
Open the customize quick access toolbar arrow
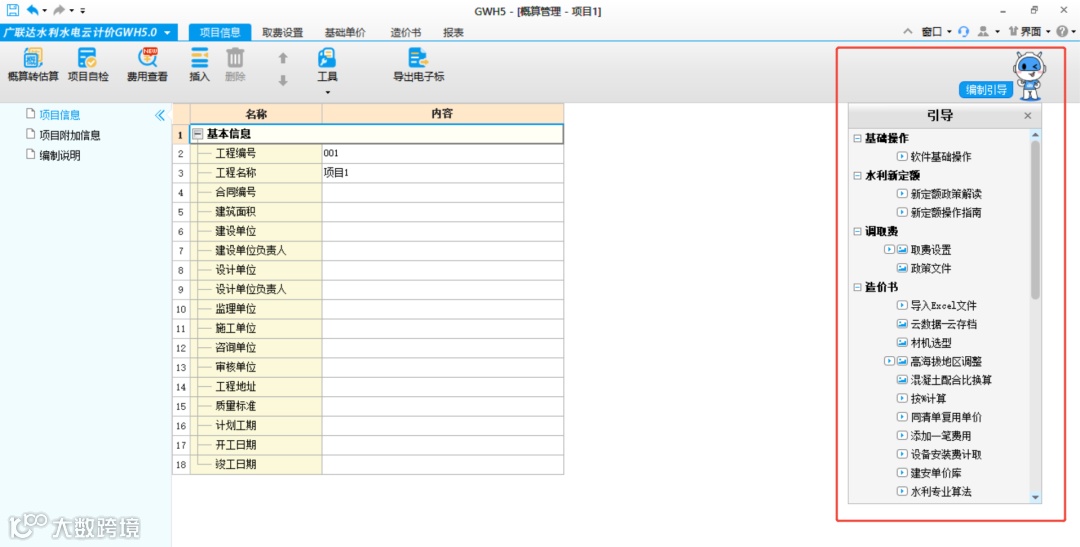[x=83, y=11]
